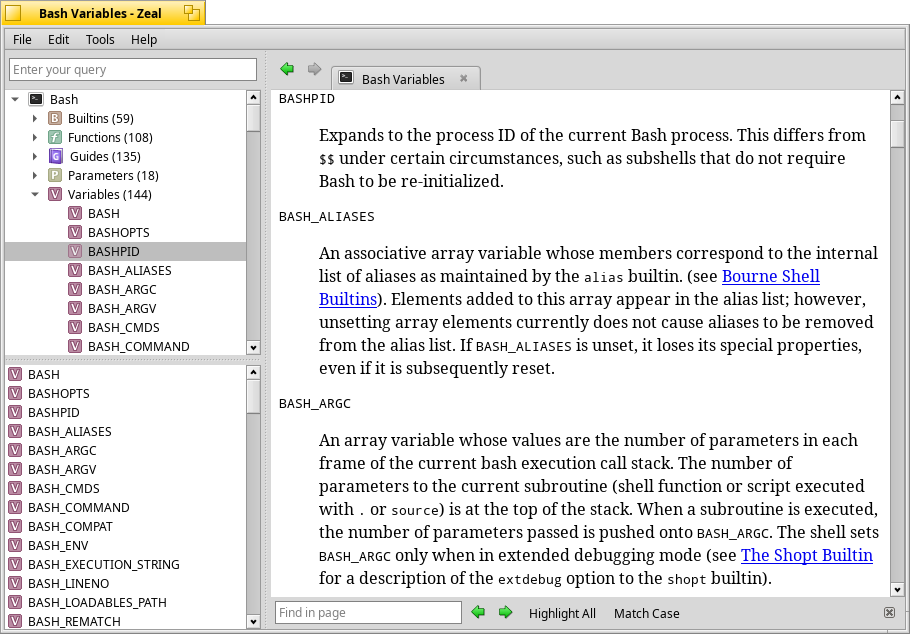Click the search query input field
910x634 pixels.
tap(133, 70)
